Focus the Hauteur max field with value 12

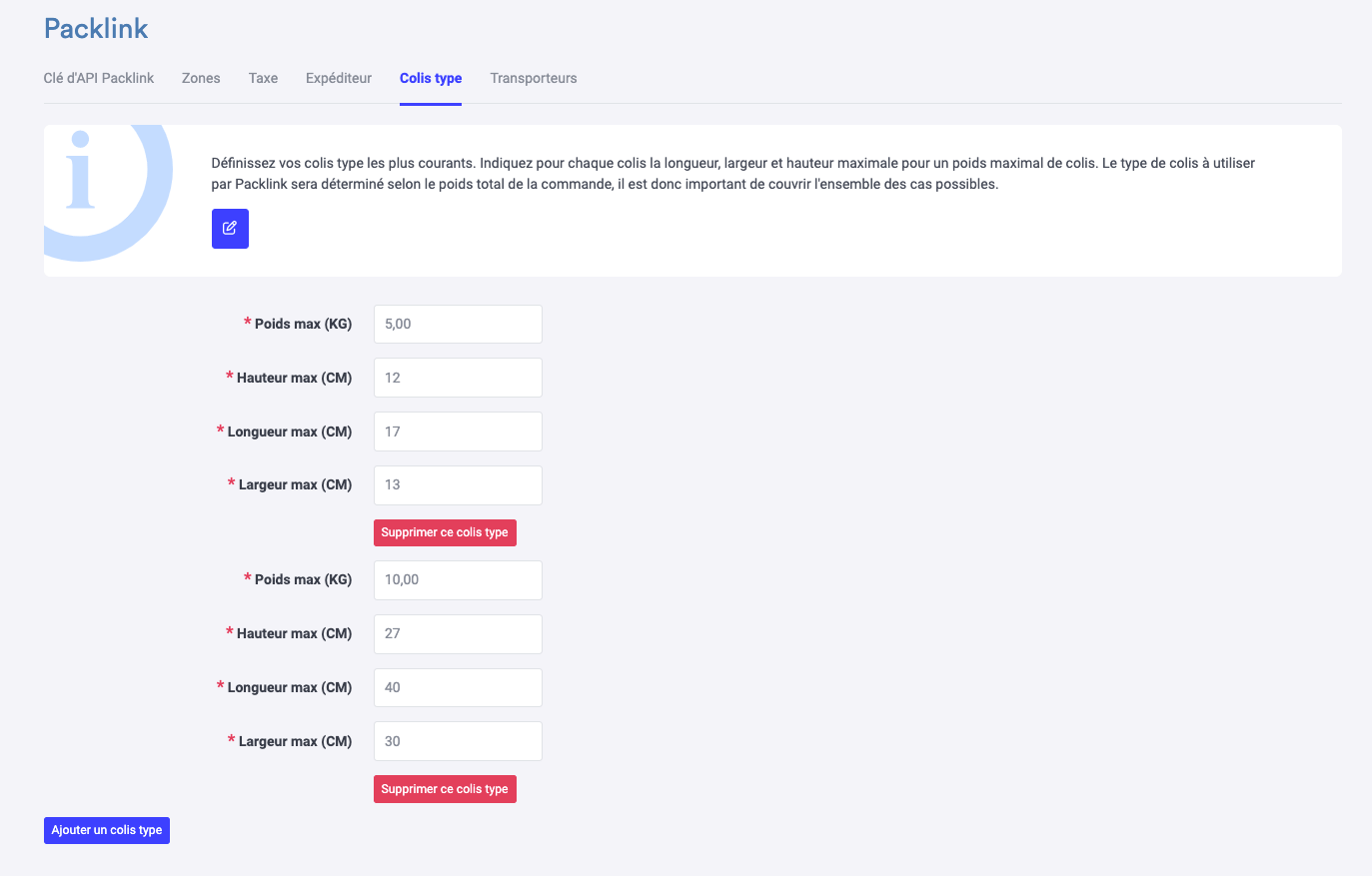click(458, 378)
